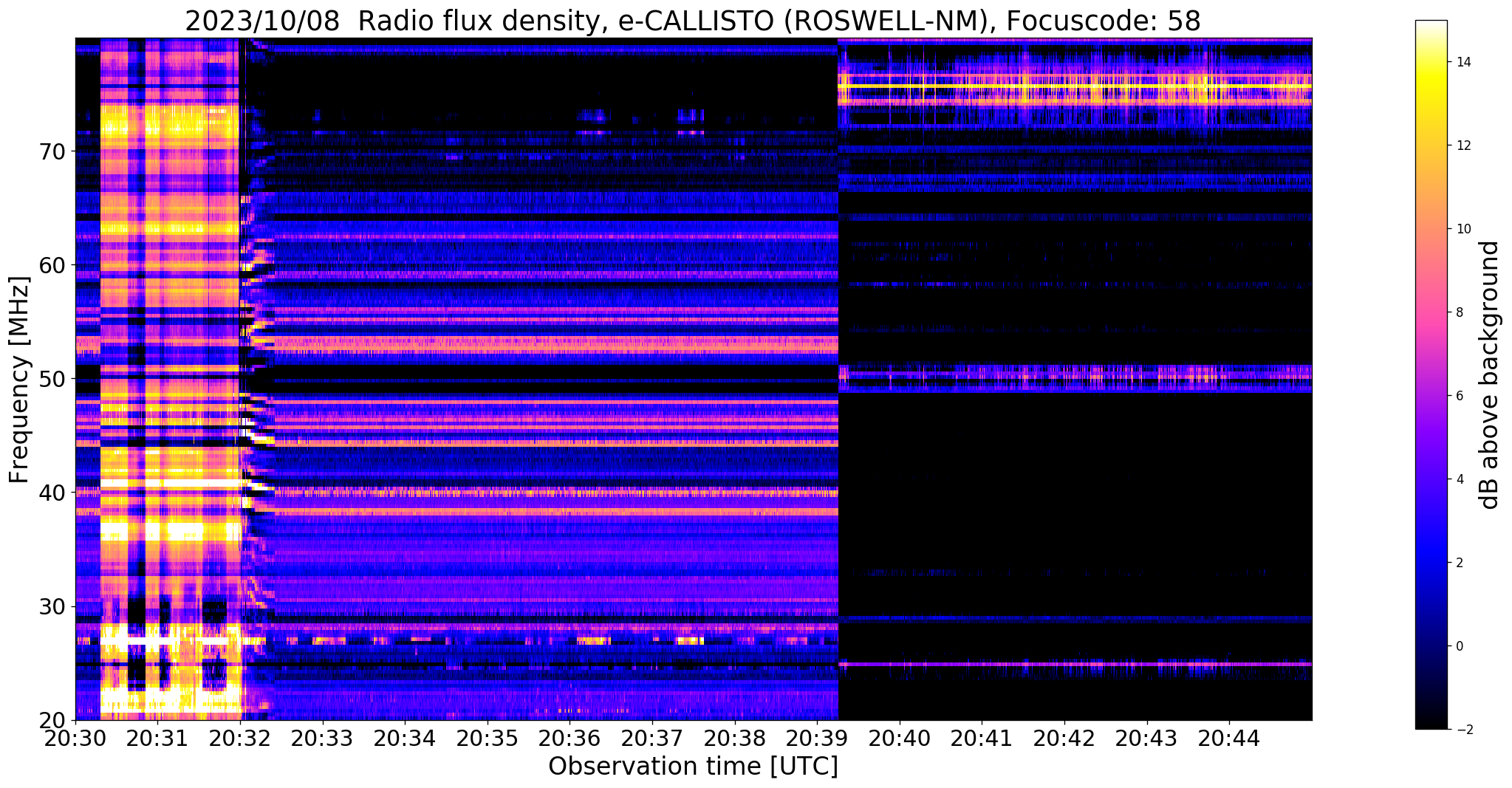Click the 20:34 time tick label
The height and width of the screenshot is (788, 1512).
click(405, 737)
